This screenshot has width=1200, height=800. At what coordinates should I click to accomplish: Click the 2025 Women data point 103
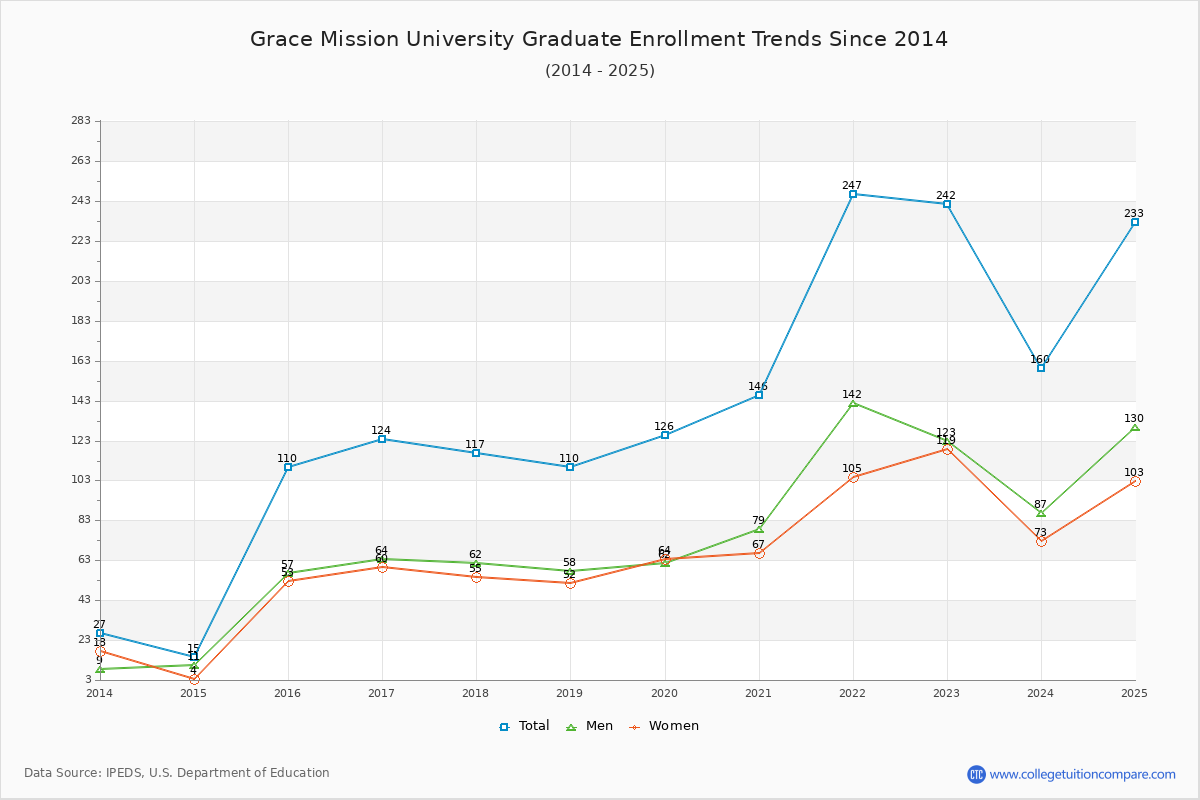coord(1135,481)
